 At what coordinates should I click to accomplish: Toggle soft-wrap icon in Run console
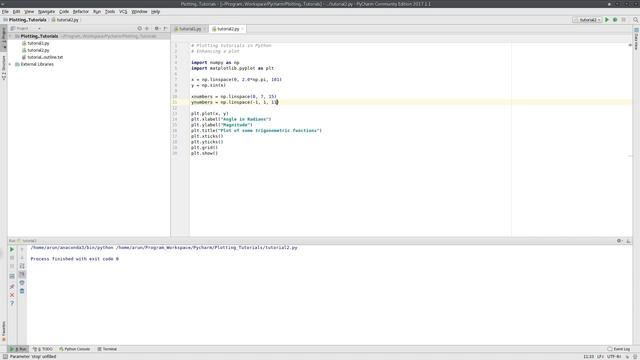[22, 266]
